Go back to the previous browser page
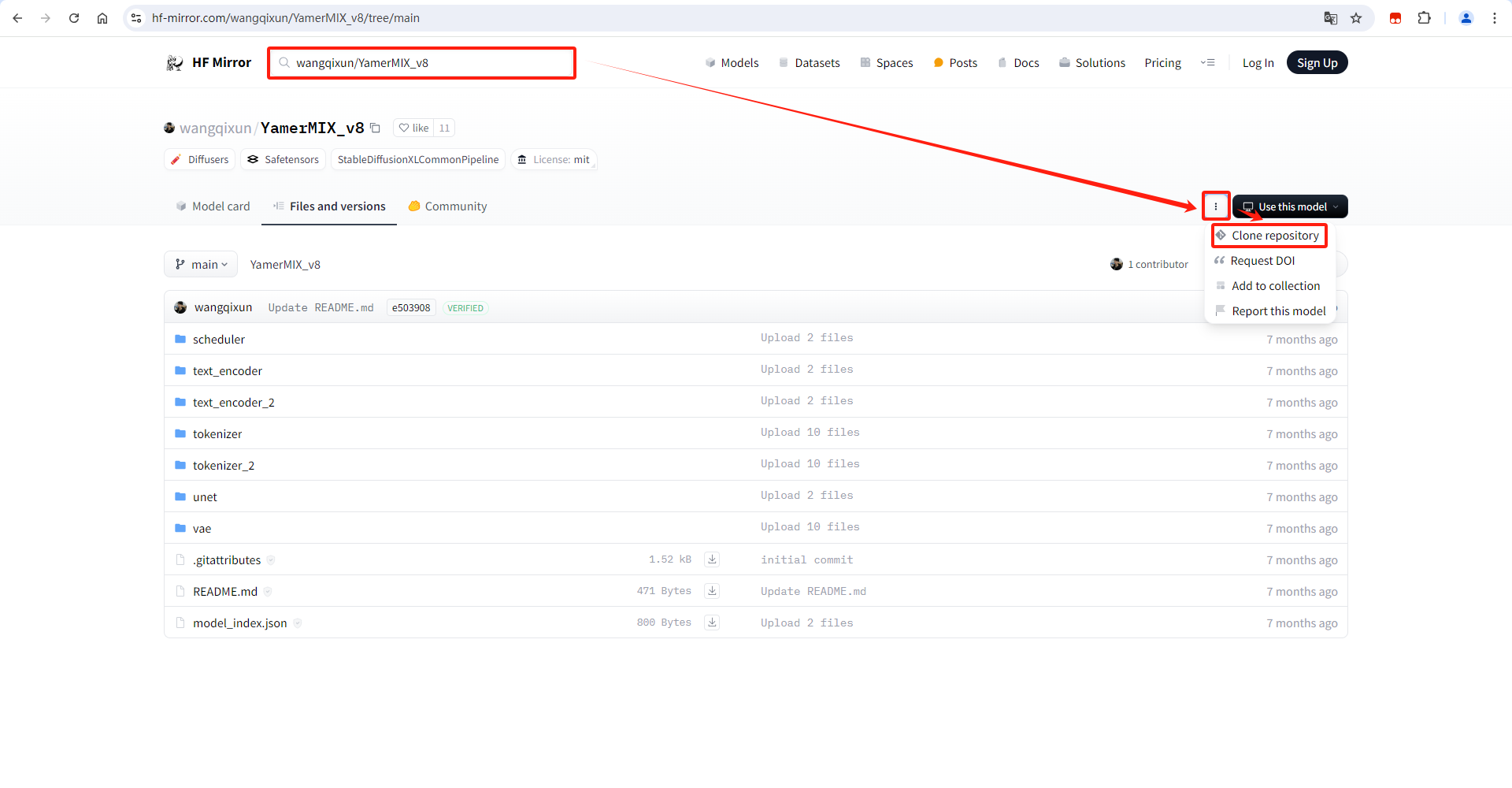Screen dimensions: 1512x788 pos(17,18)
